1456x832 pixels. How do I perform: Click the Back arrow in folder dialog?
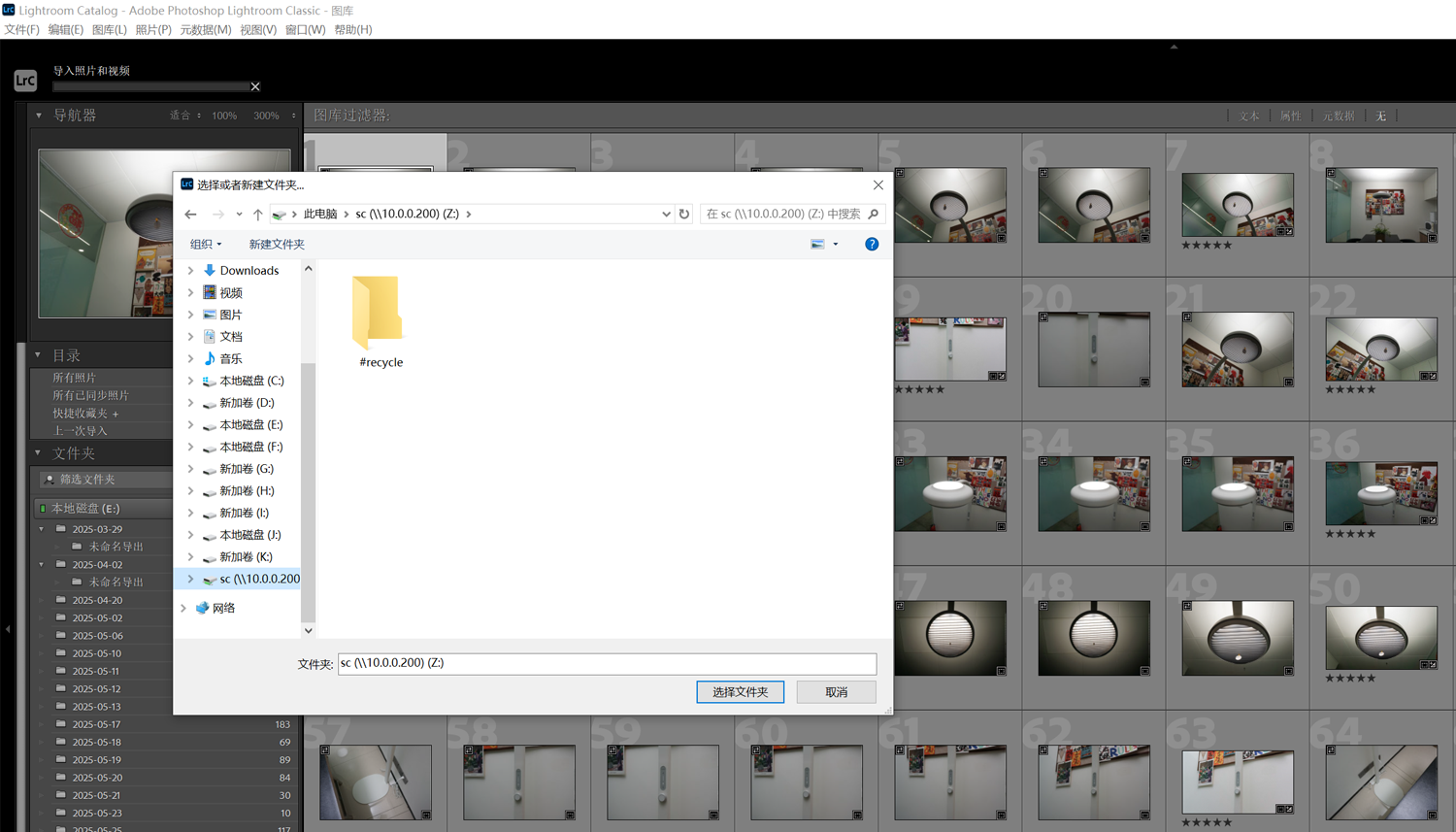click(x=190, y=215)
